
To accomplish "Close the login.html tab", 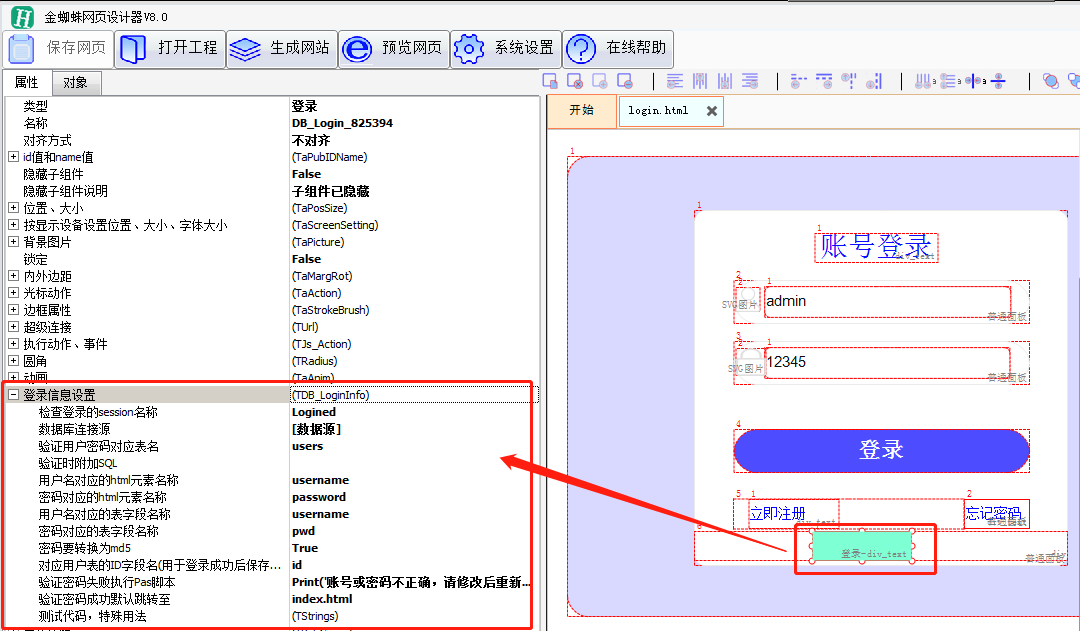I will tap(712, 111).
